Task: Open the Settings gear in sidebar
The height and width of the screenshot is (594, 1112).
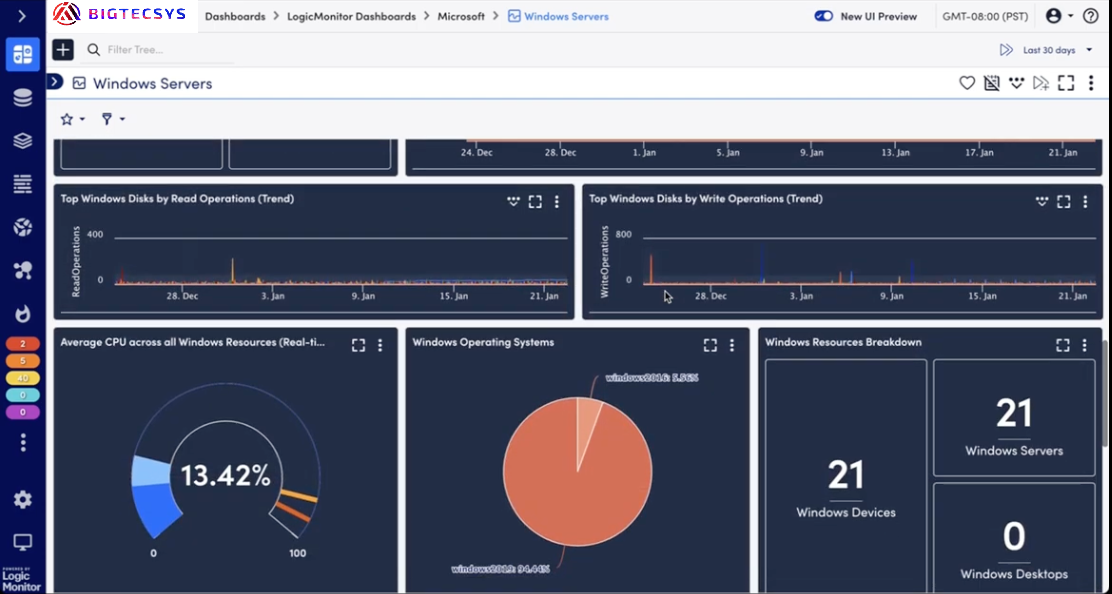Action: (23, 500)
